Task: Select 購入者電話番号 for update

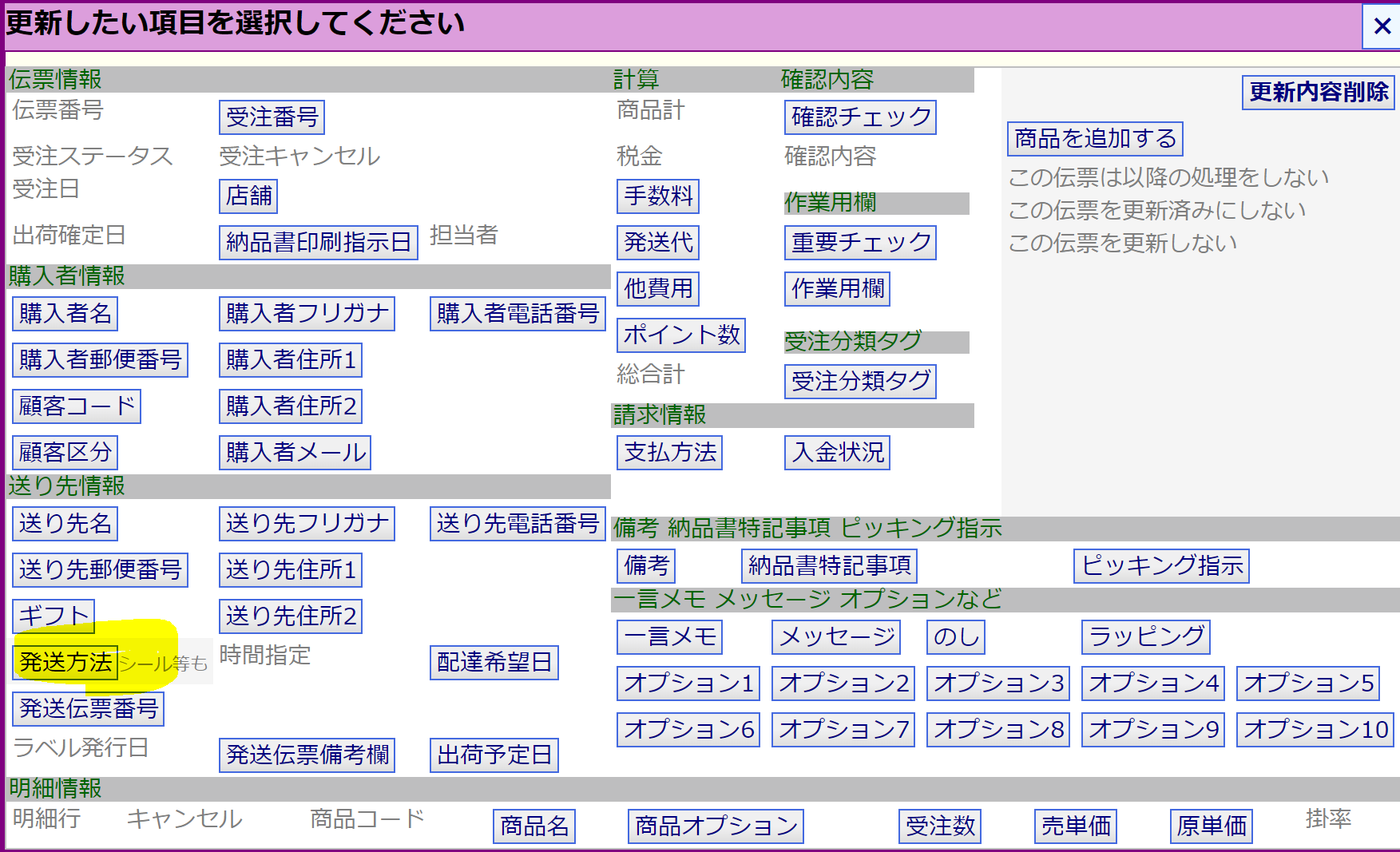Action: tap(518, 313)
